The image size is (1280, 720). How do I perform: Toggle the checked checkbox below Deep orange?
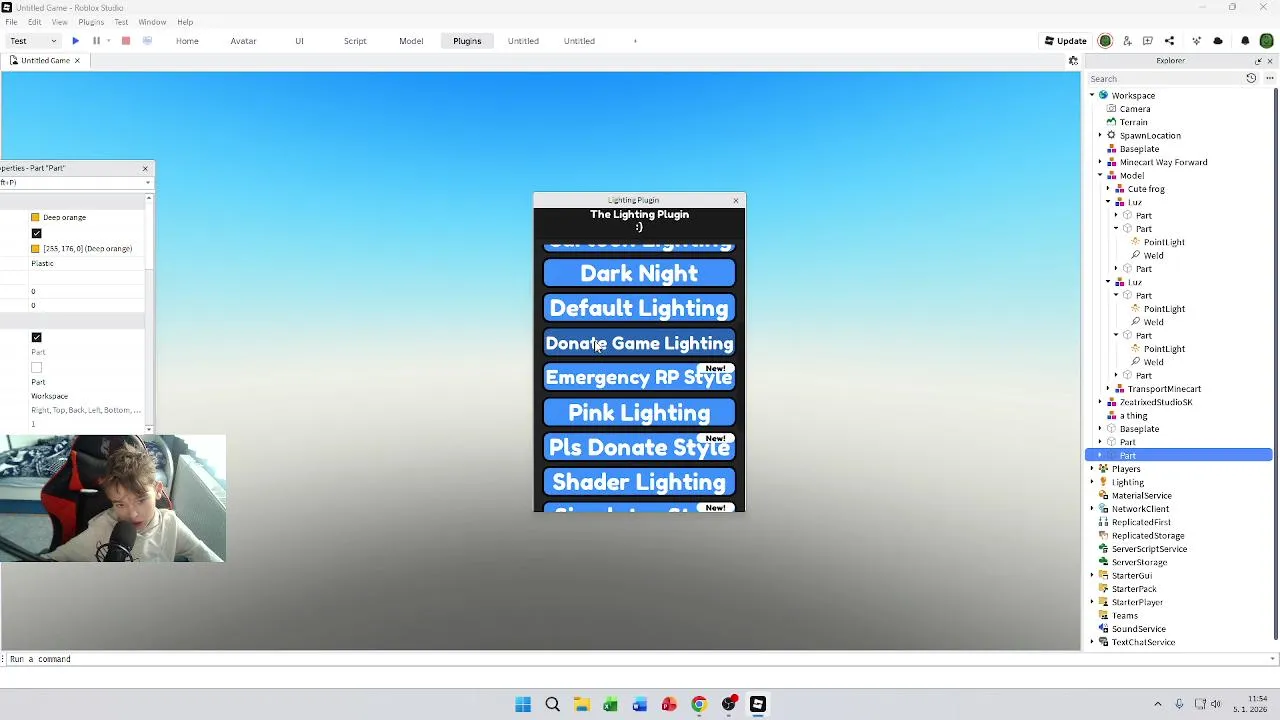(x=36, y=233)
